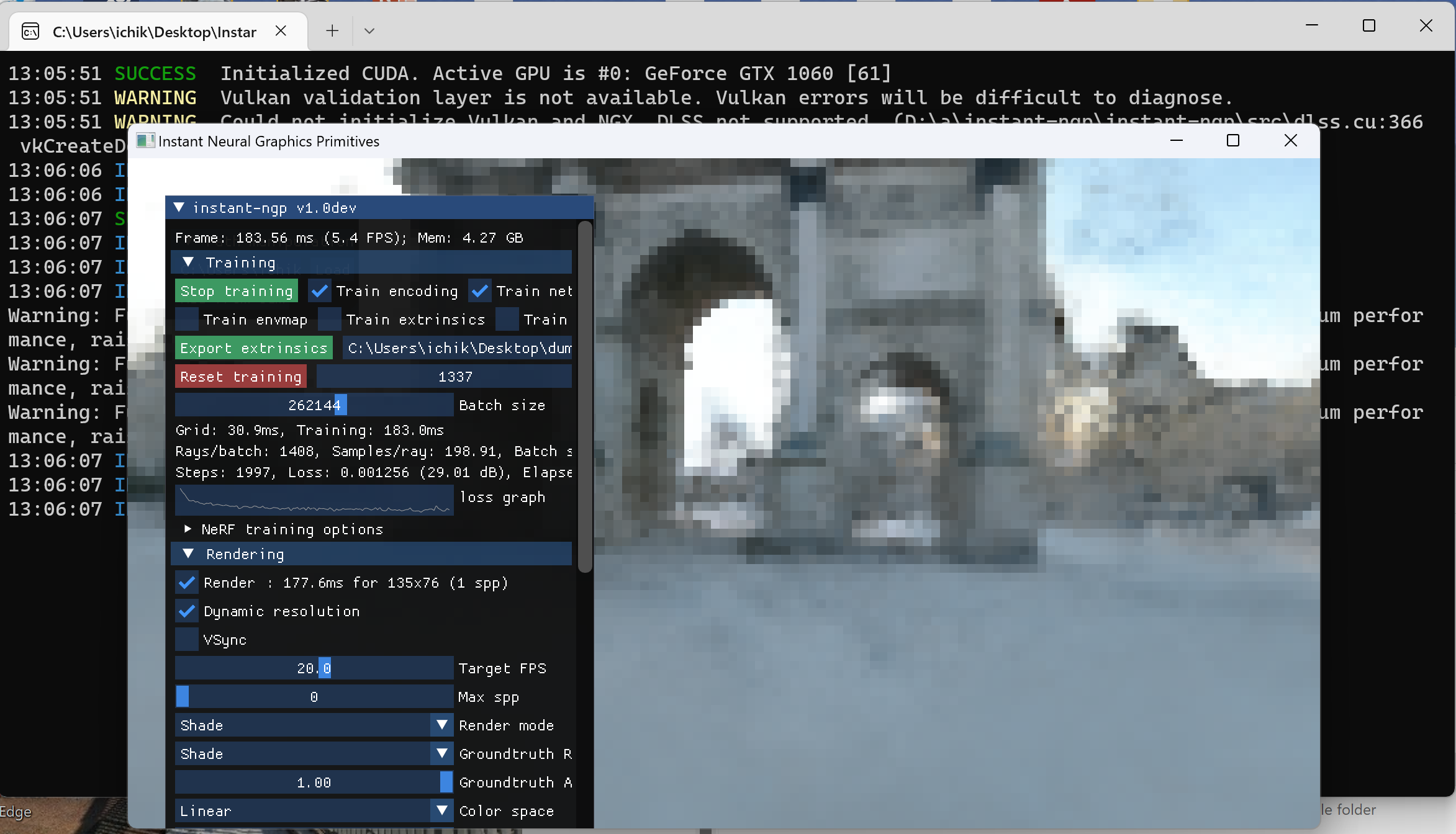The width and height of the screenshot is (1456, 834).
Task: Disable the Train encoding checkbox
Action: pyautogui.click(x=320, y=291)
